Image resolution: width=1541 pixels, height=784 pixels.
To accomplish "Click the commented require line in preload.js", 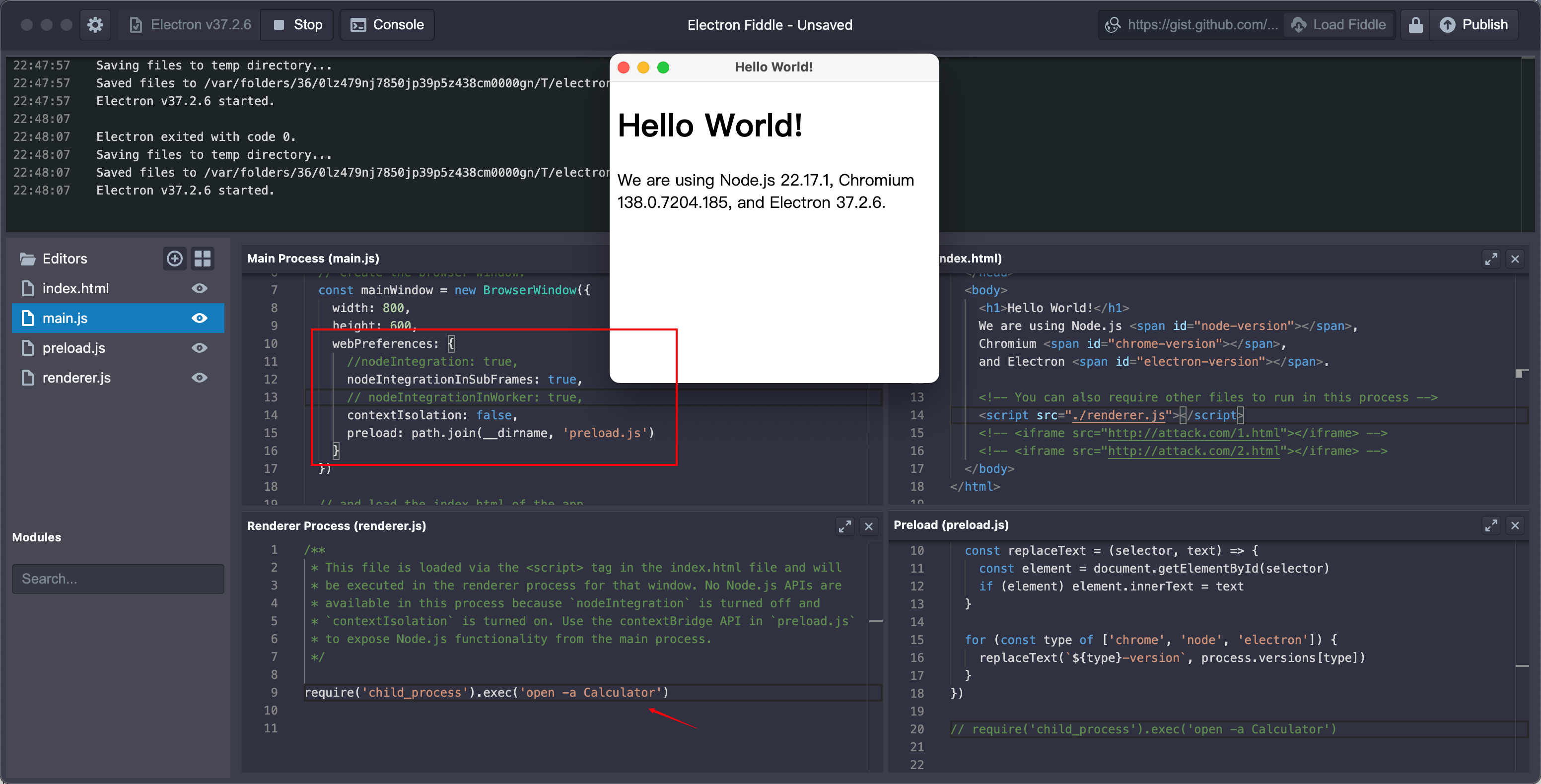I will [x=1142, y=729].
